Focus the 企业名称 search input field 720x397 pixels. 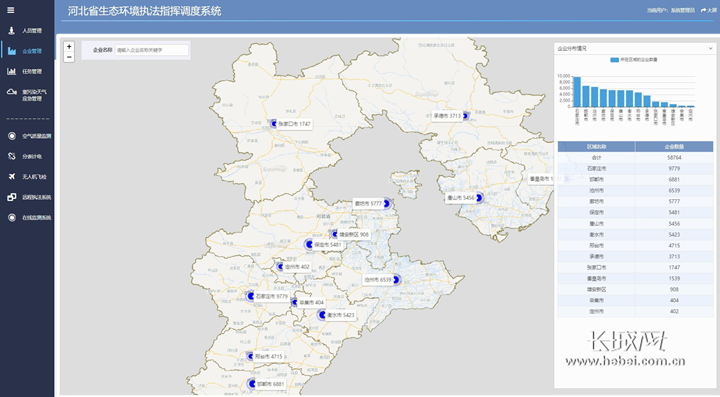pos(152,50)
